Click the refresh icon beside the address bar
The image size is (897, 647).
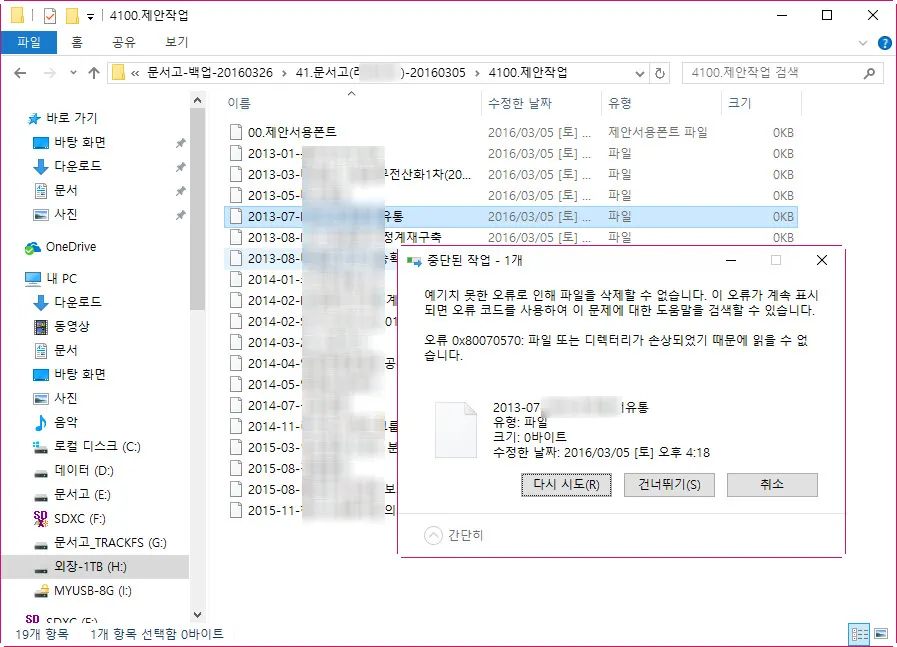pos(659,72)
